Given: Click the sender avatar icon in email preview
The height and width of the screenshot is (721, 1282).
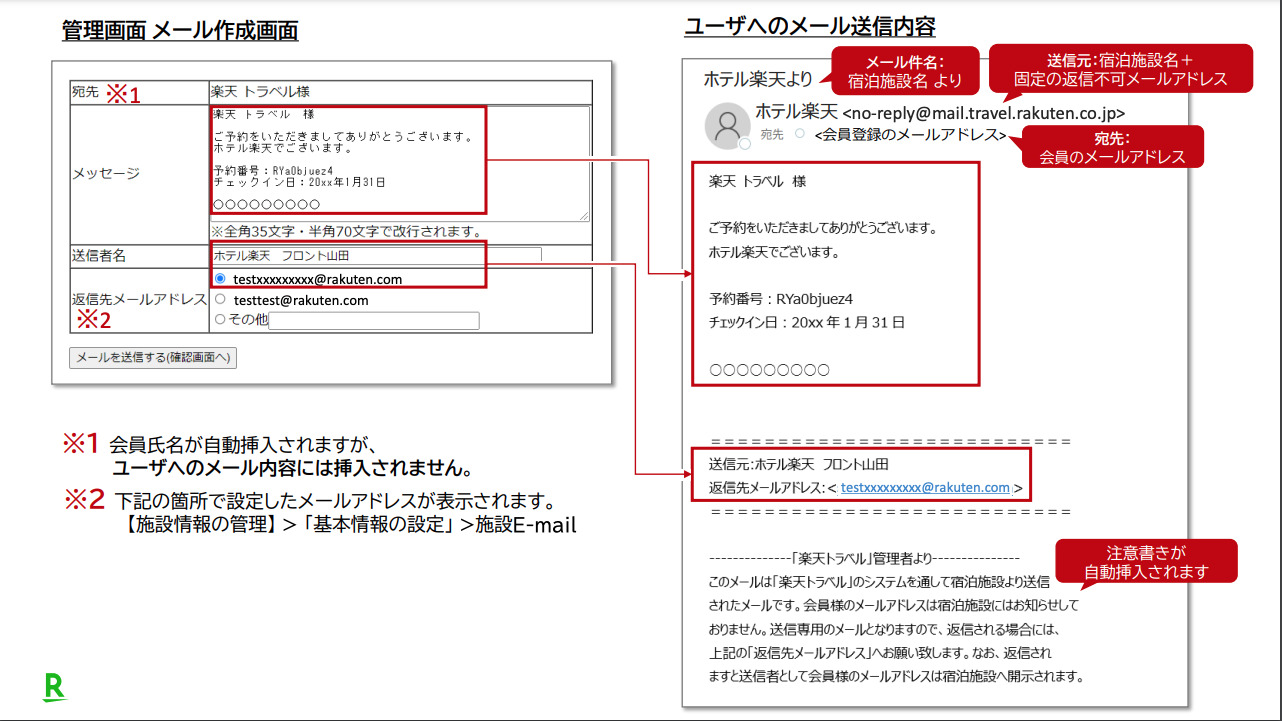Looking at the screenshot, I should tap(728, 125).
